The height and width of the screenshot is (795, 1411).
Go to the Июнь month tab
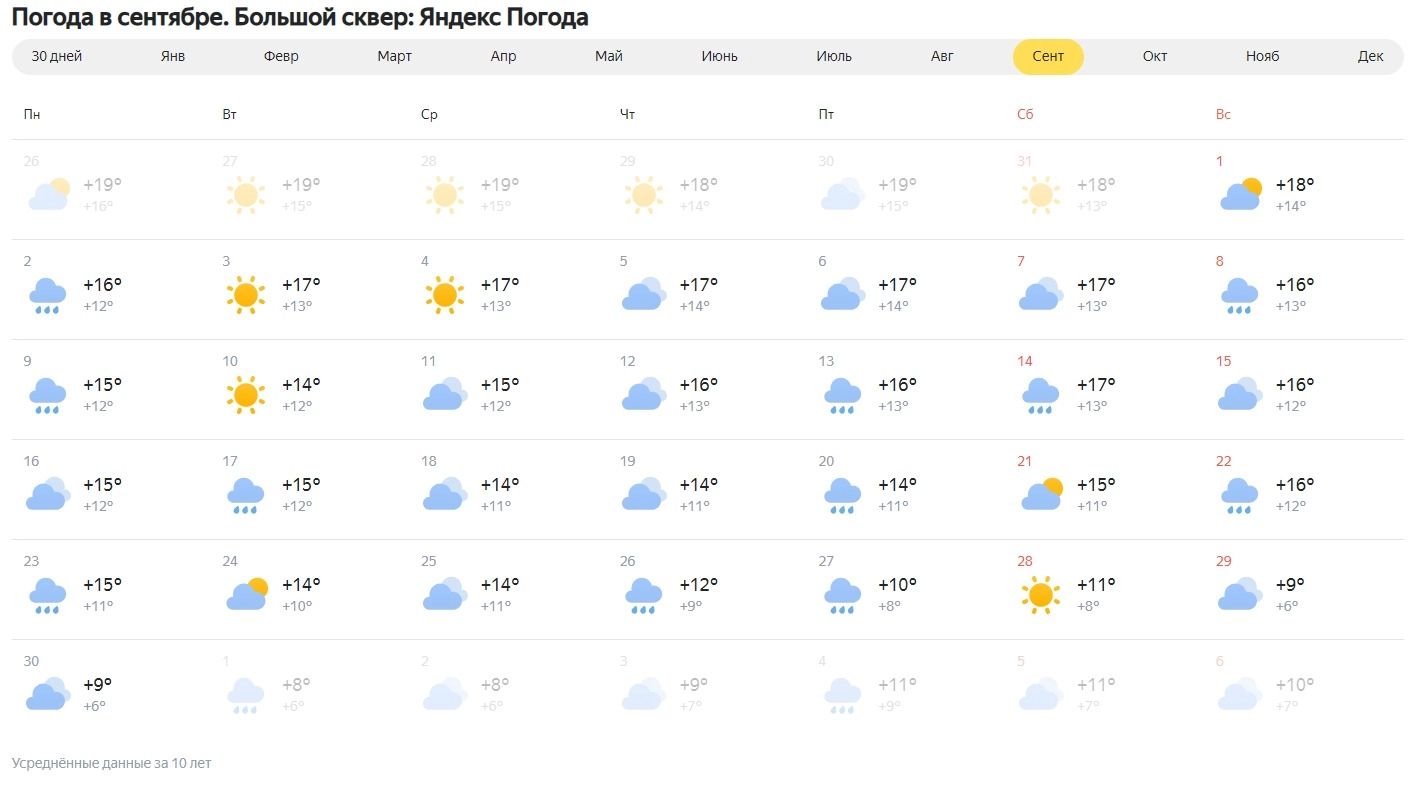coord(719,56)
